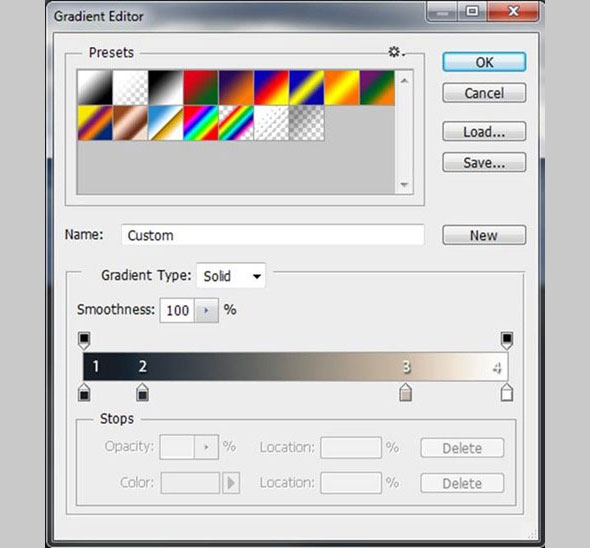
Task: Click the presets scrollbar down arrow
Action: (x=404, y=184)
